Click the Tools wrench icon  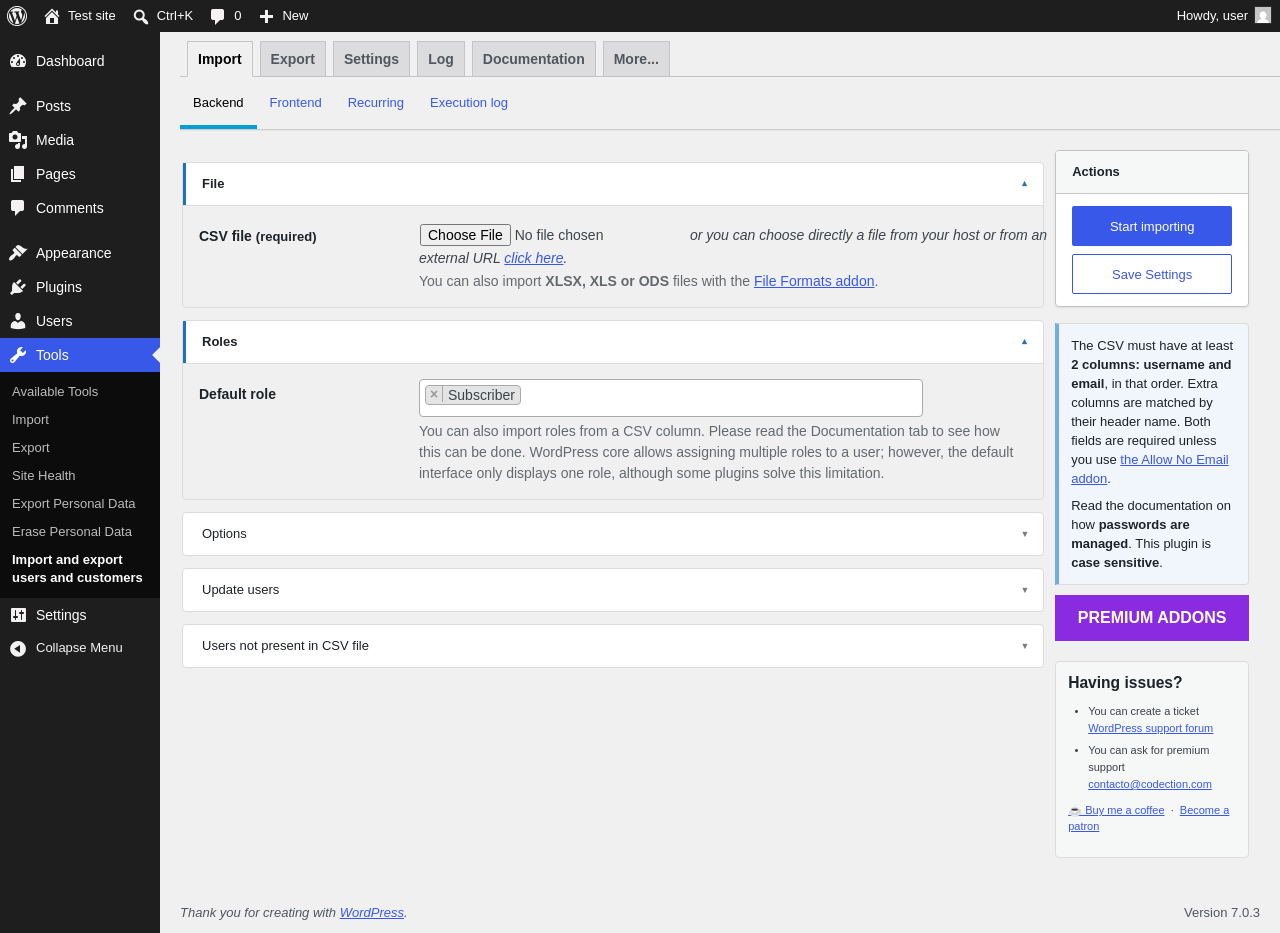[x=18, y=355]
